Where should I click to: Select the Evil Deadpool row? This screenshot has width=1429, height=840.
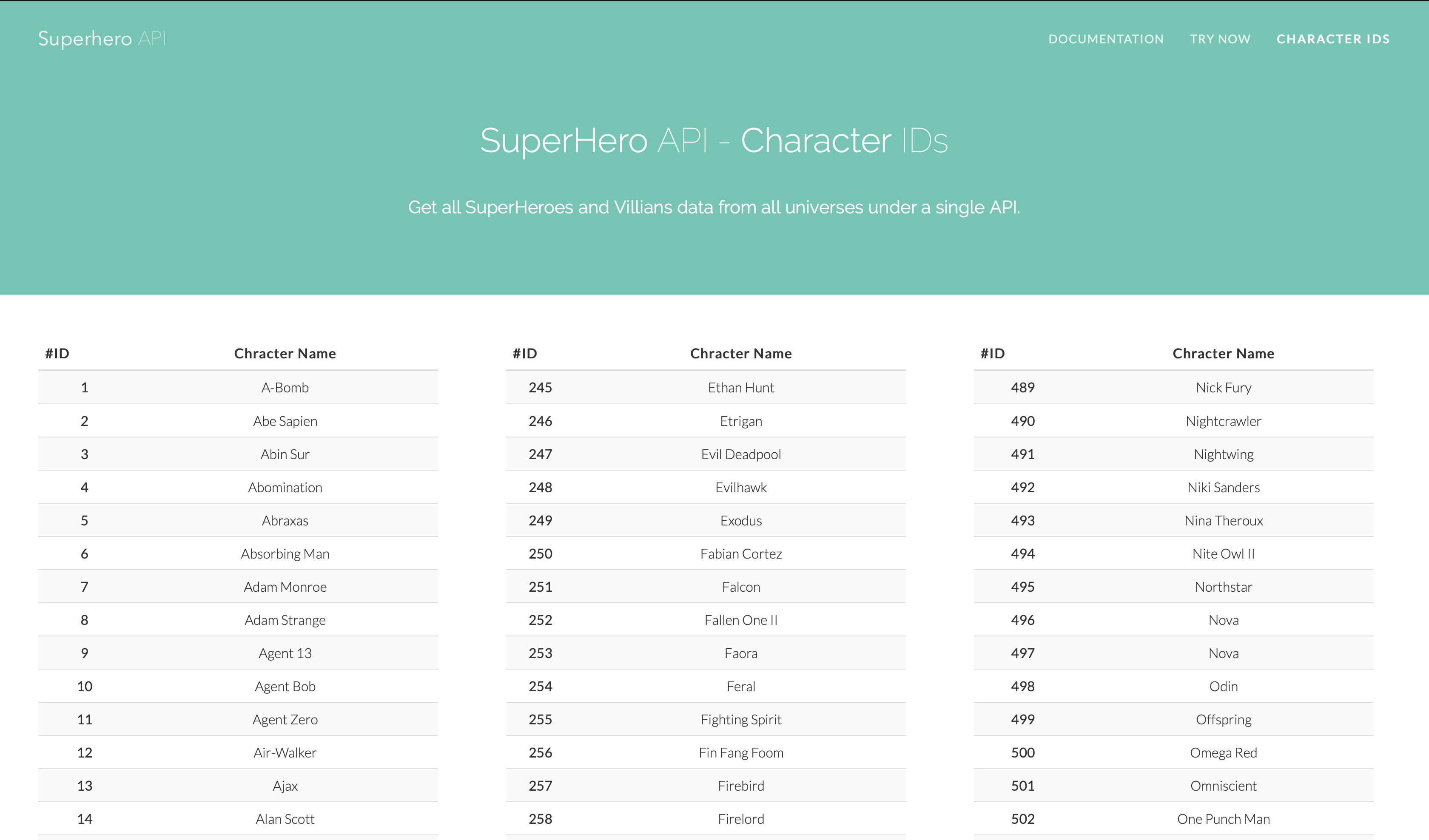740,454
